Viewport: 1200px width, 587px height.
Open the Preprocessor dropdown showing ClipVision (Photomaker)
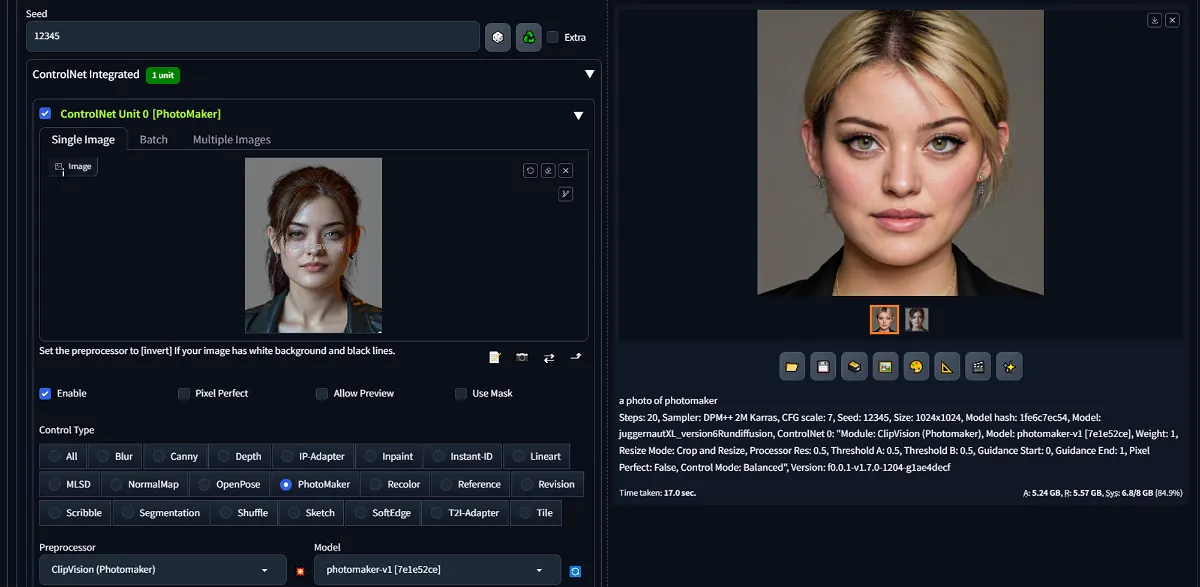[160, 570]
